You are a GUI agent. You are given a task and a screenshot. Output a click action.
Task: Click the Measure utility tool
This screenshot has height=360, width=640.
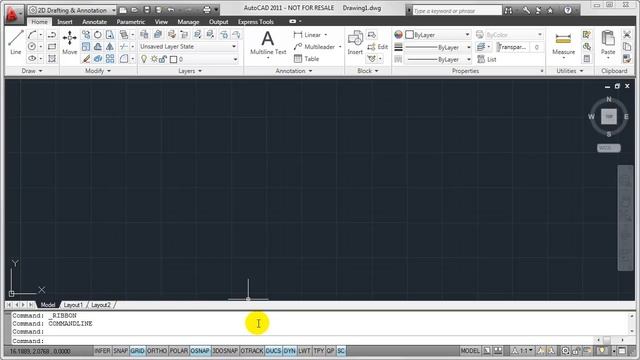tap(563, 43)
